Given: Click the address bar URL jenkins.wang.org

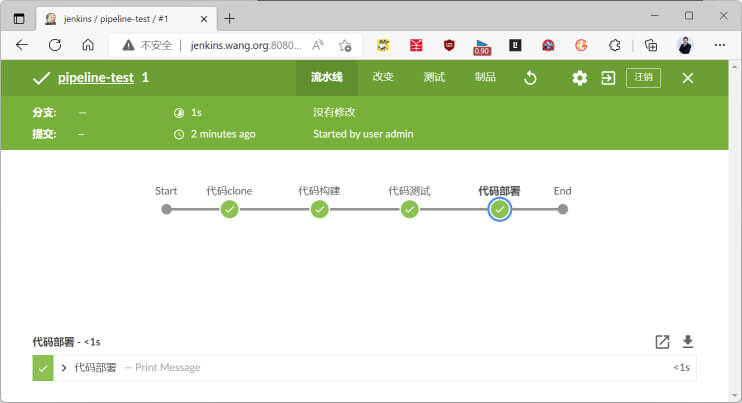Looking at the screenshot, I should pos(246,45).
